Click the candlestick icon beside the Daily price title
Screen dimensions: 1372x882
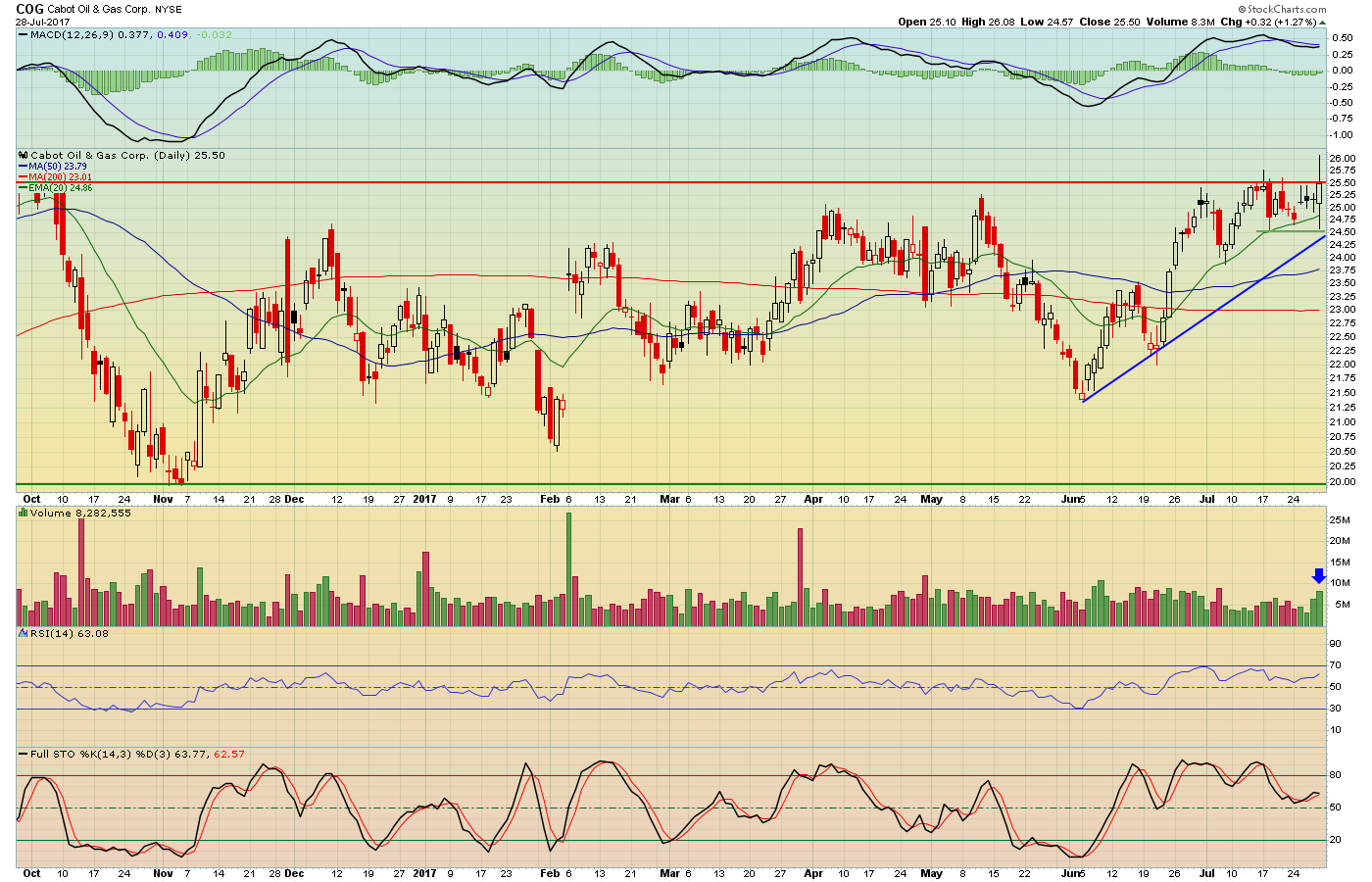point(23,155)
